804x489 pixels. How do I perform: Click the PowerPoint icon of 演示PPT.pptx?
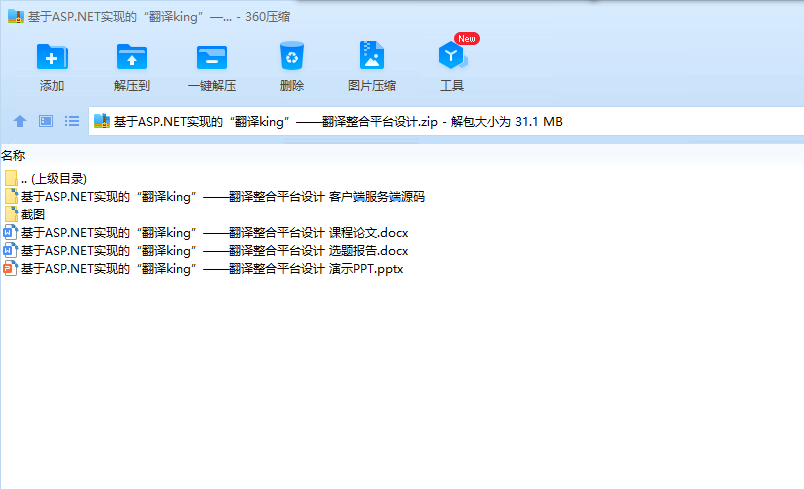[10, 269]
